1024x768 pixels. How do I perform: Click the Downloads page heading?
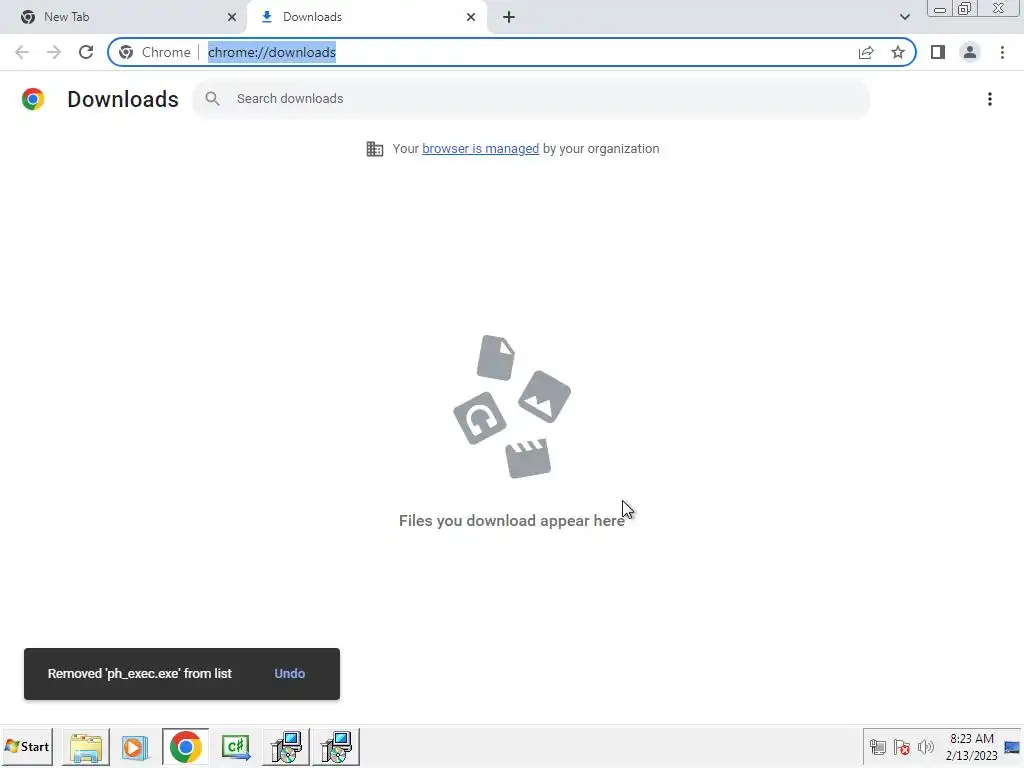pos(123,99)
